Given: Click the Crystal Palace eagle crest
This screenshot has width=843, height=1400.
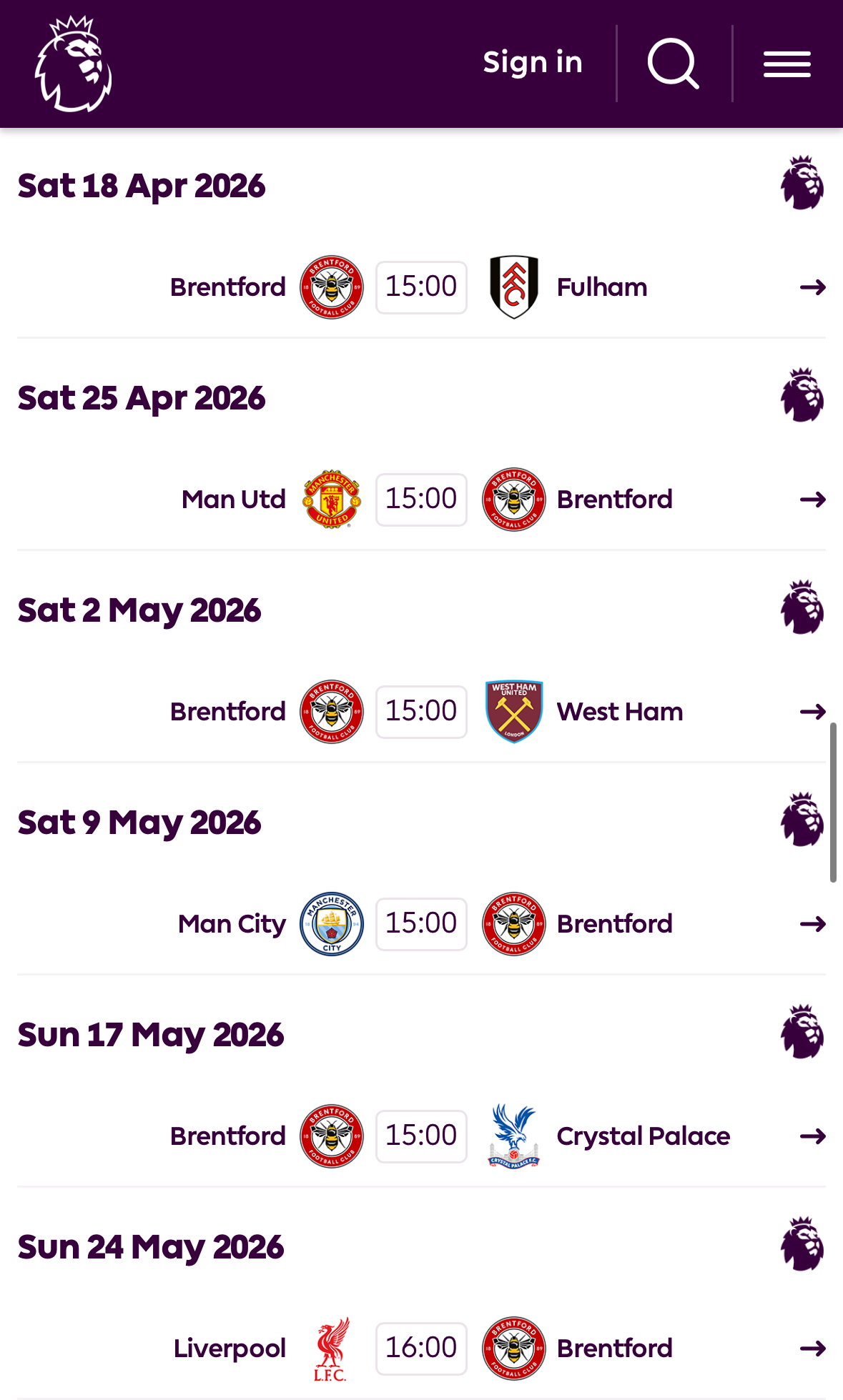Looking at the screenshot, I should (x=513, y=1136).
